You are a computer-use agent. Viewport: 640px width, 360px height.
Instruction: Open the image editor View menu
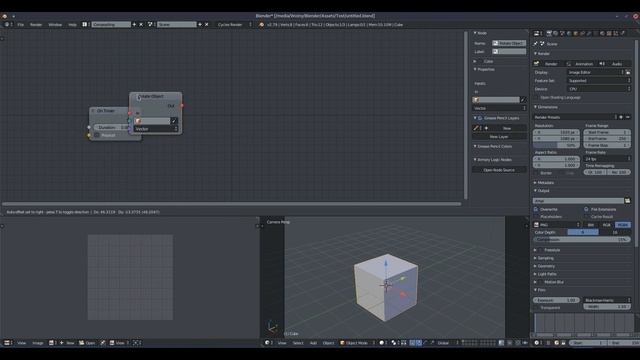(x=22, y=343)
